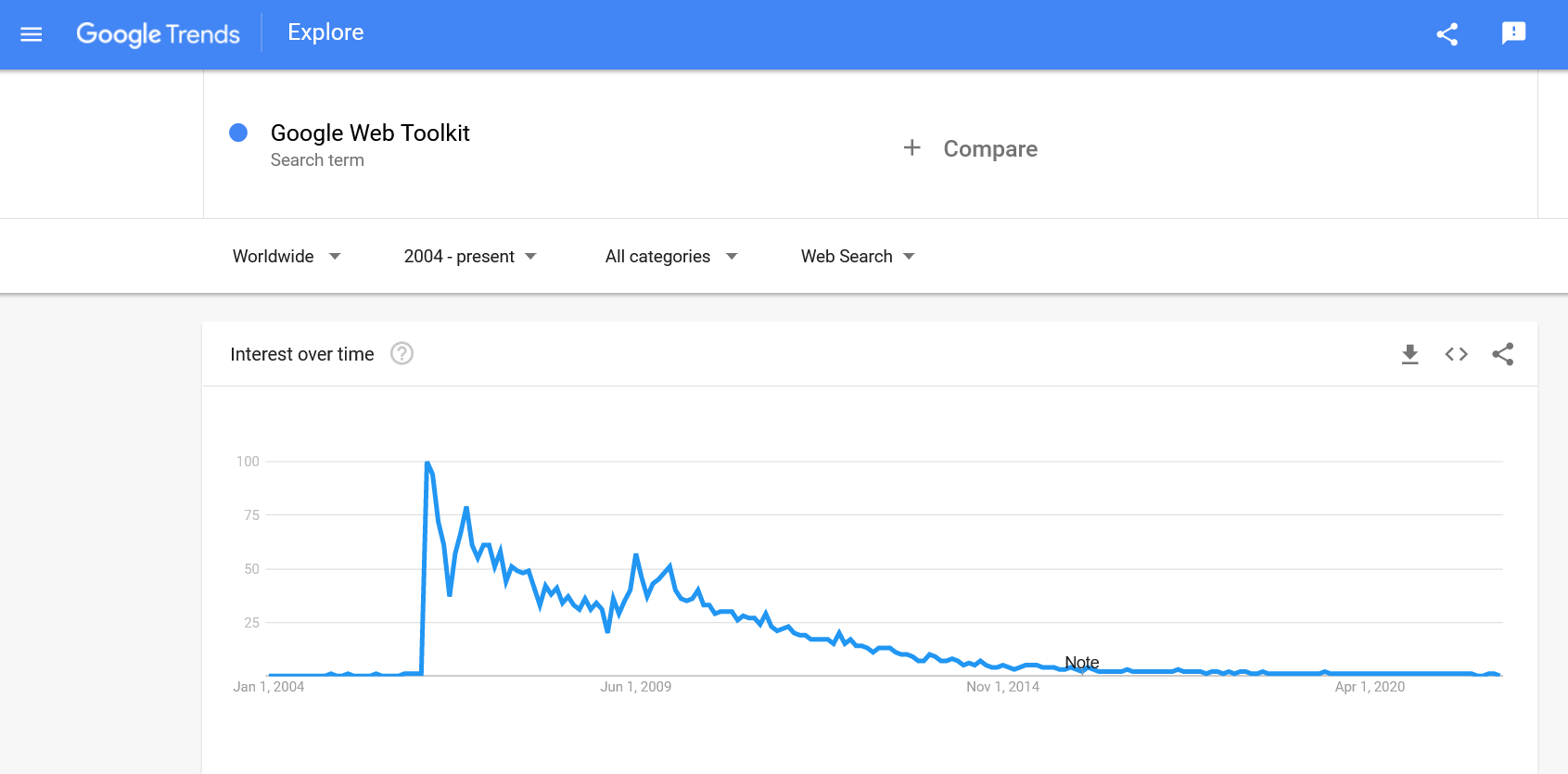Click the blue series color dot

point(238,133)
